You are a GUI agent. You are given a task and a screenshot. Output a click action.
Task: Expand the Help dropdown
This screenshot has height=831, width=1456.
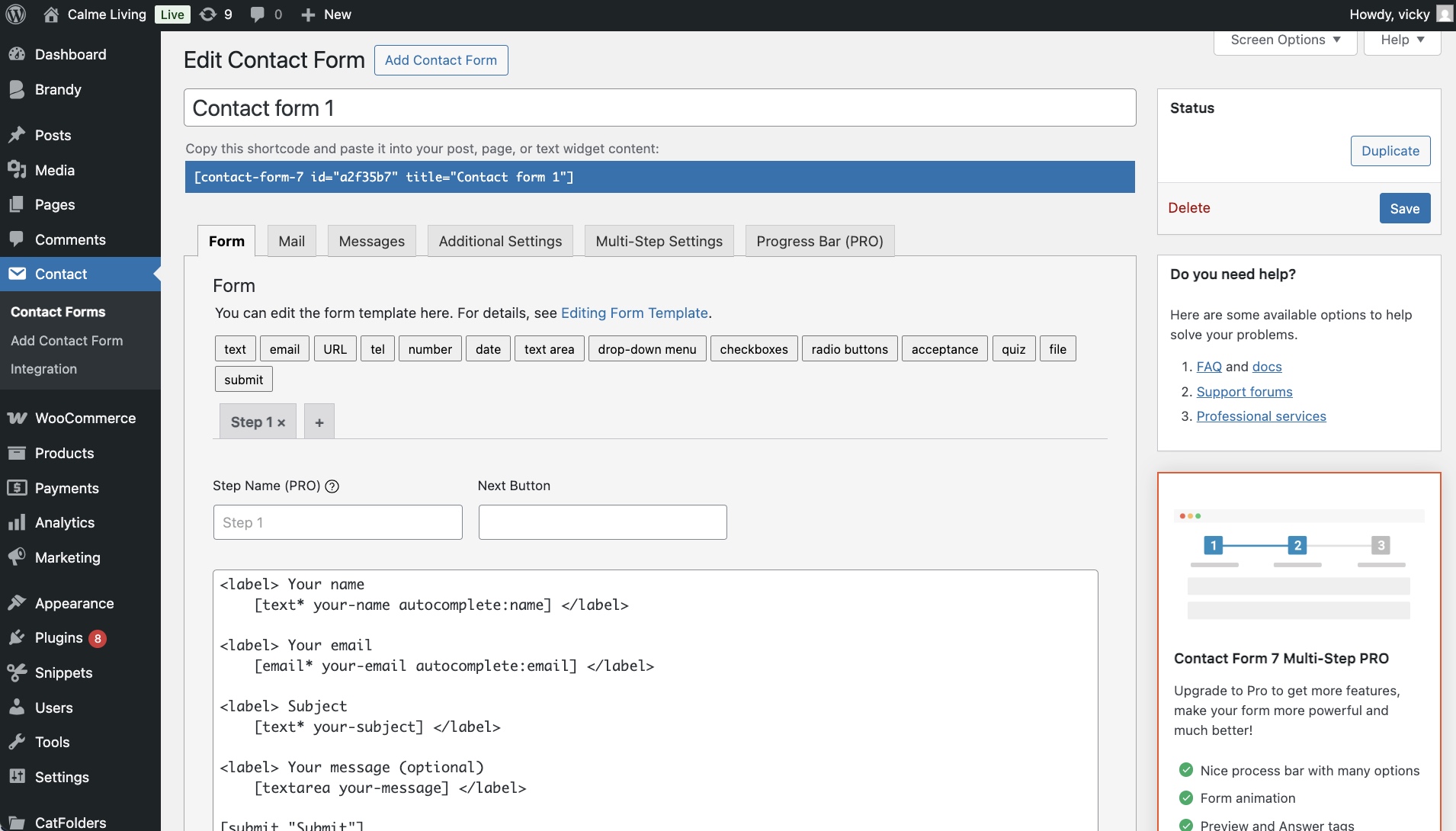coord(1403,40)
